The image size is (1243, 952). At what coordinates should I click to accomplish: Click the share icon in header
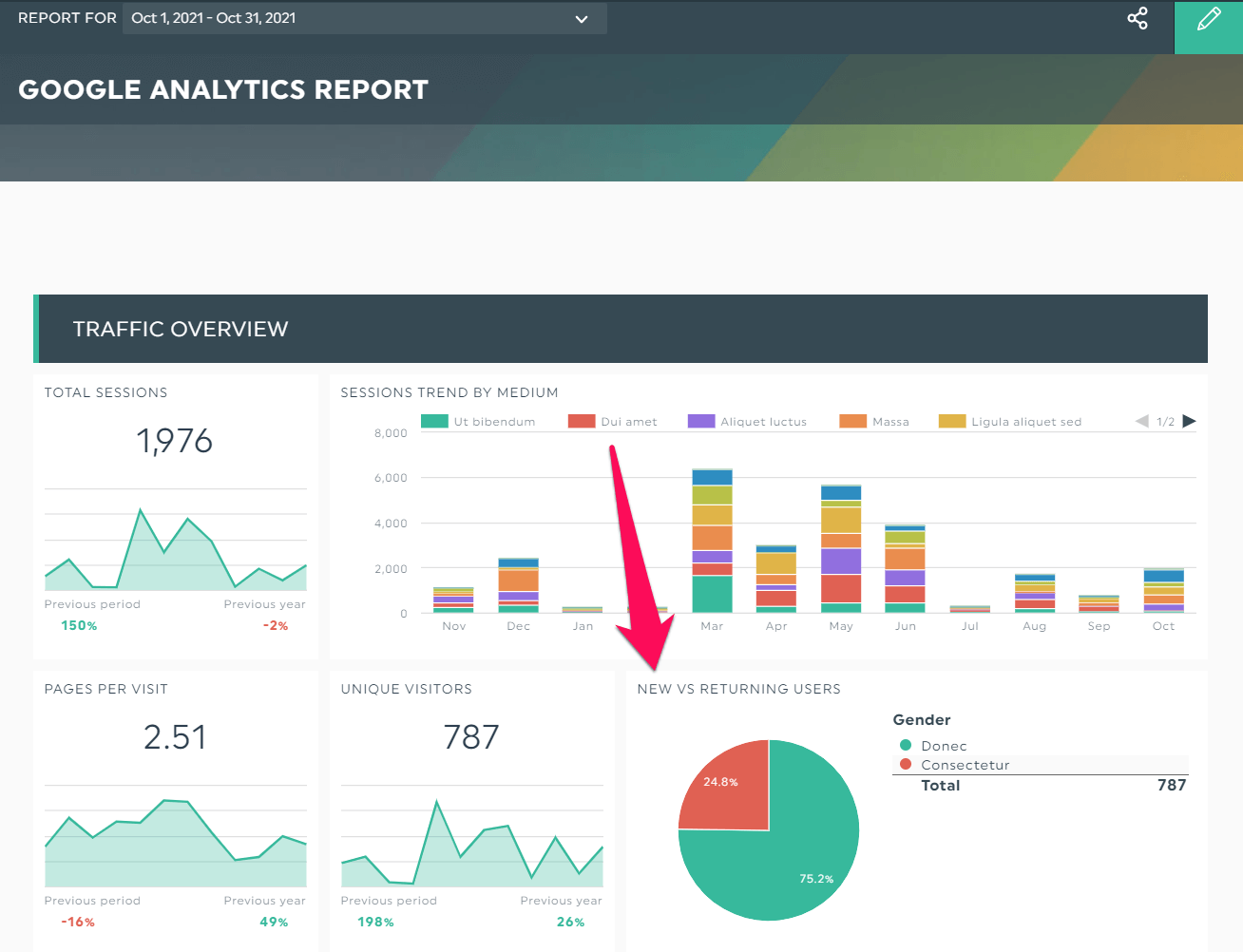(1138, 18)
